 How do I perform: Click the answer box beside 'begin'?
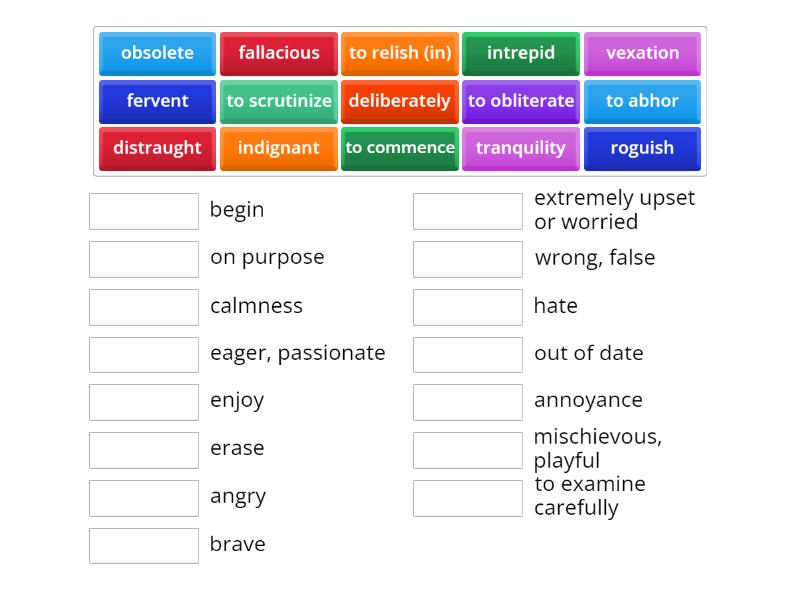[x=144, y=211]
